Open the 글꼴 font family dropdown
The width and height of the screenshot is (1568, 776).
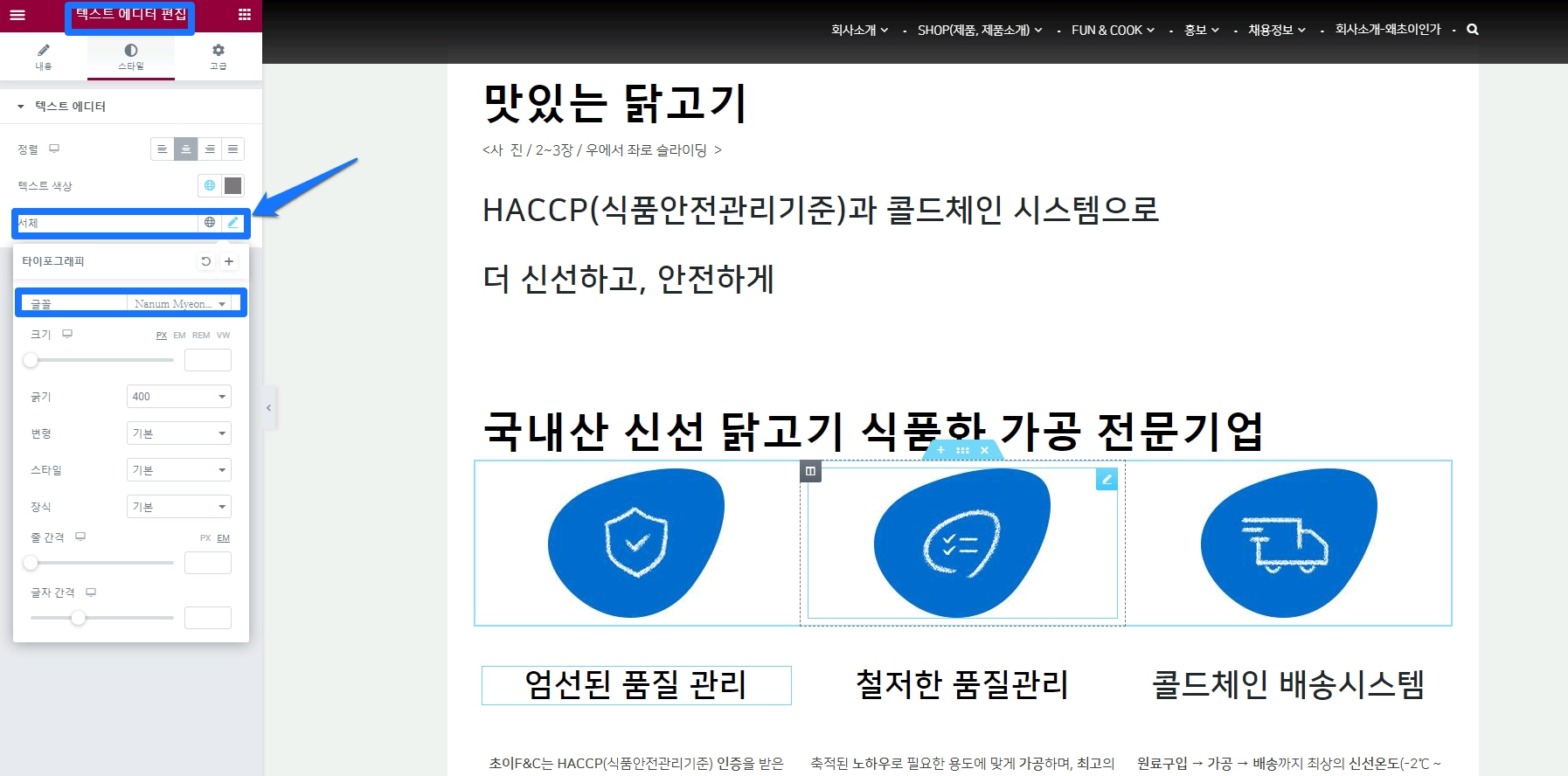coord(179,304)
